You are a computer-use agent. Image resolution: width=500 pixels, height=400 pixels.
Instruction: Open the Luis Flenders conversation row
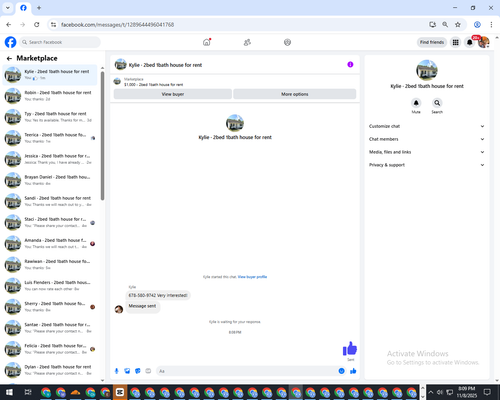50,286
